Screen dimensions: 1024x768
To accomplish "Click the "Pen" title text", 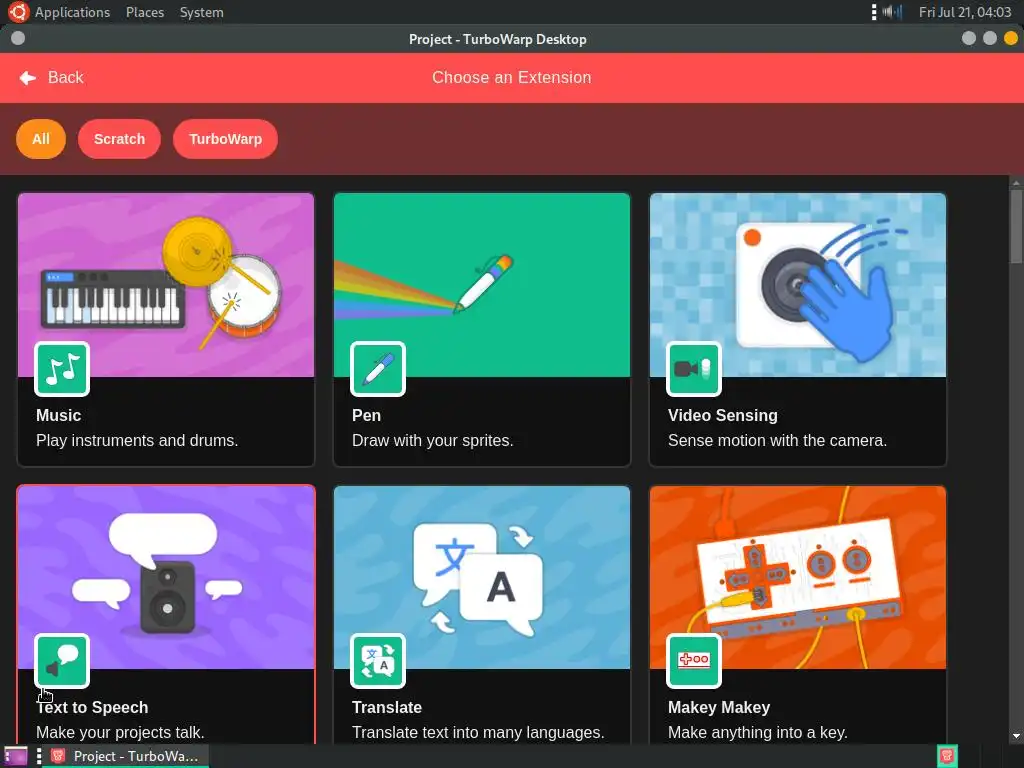I will [x=366, y=415].
